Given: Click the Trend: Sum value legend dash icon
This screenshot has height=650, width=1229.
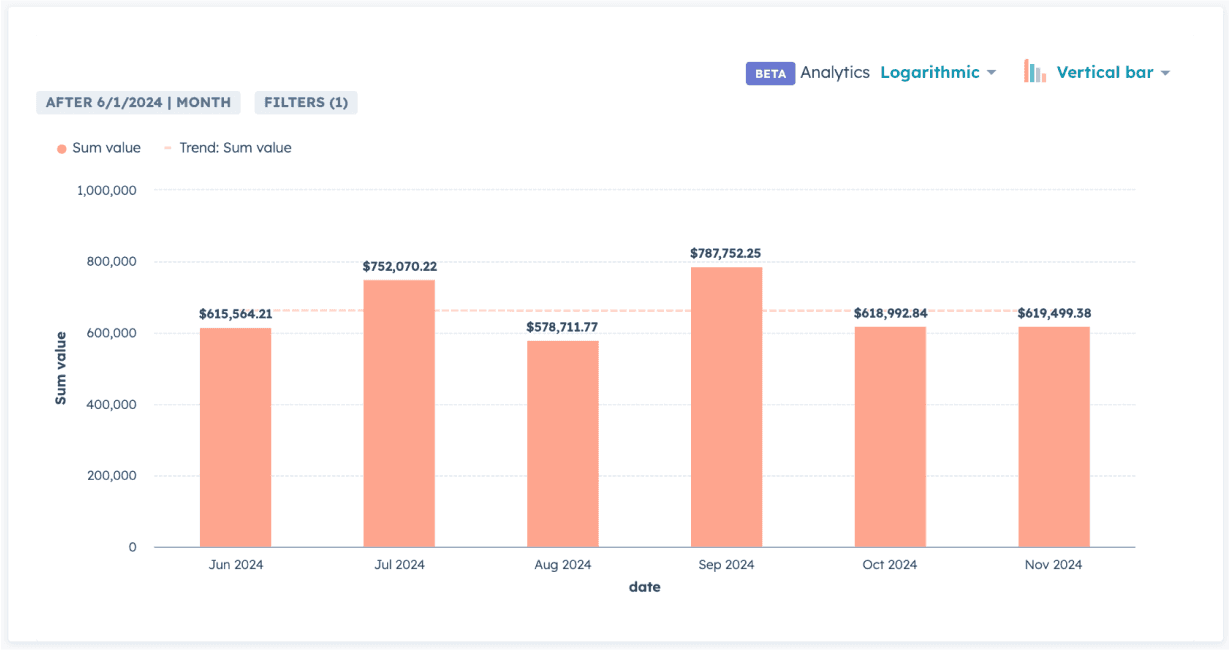Looking at the screenshot, I should [x=168, y=147].
